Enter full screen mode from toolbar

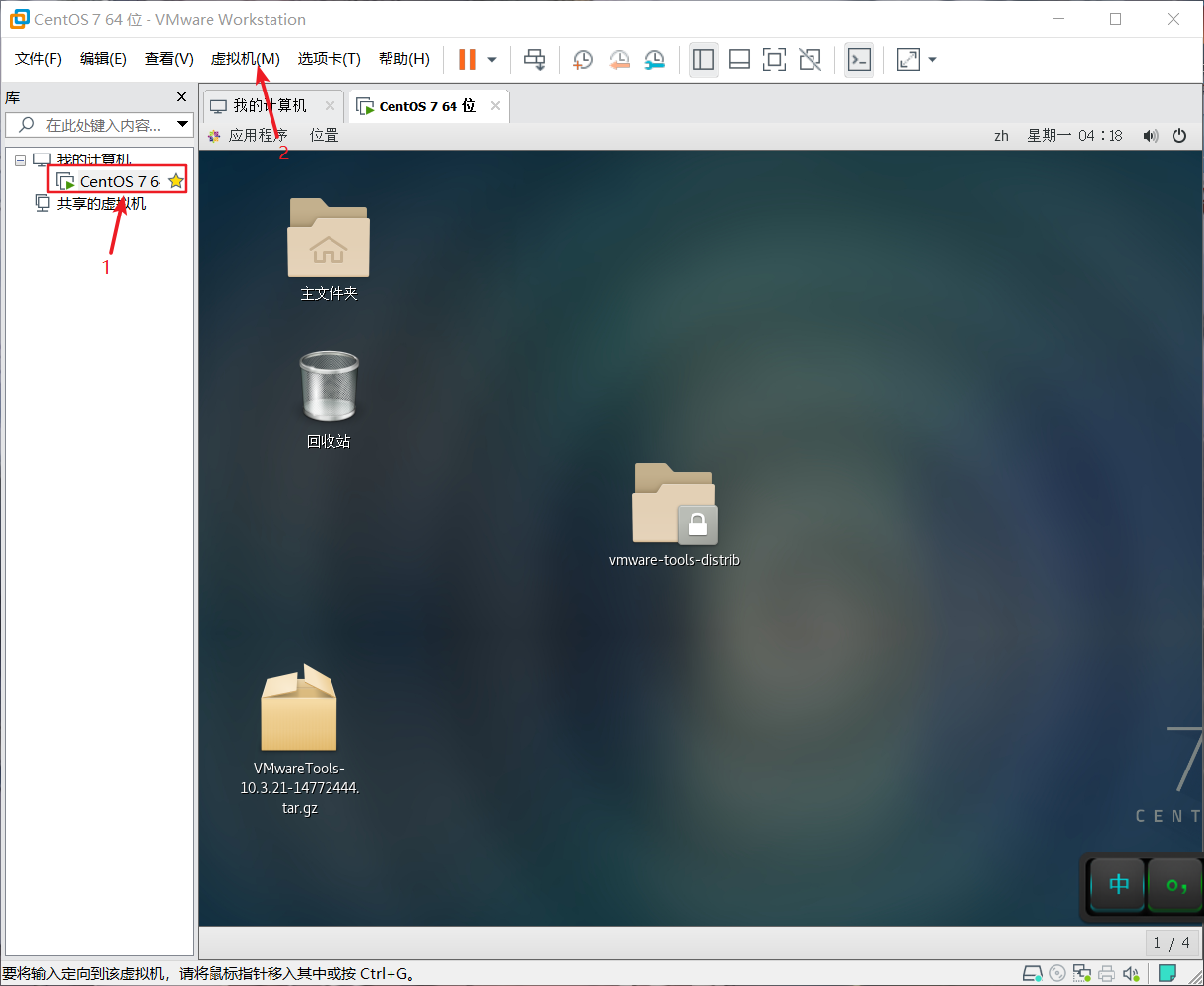pos(774,60)
